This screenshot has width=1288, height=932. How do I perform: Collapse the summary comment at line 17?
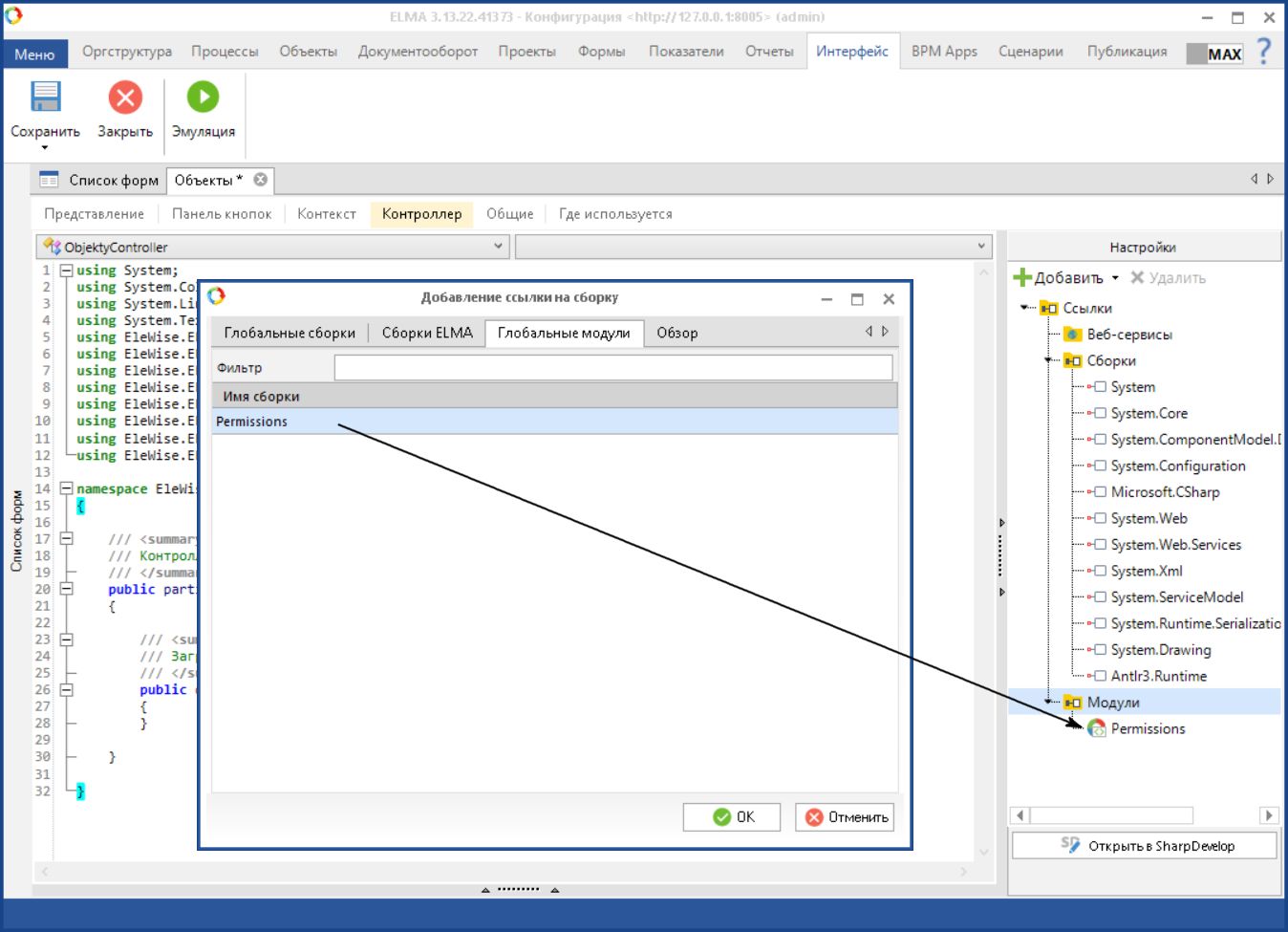(x=67, y=539)
